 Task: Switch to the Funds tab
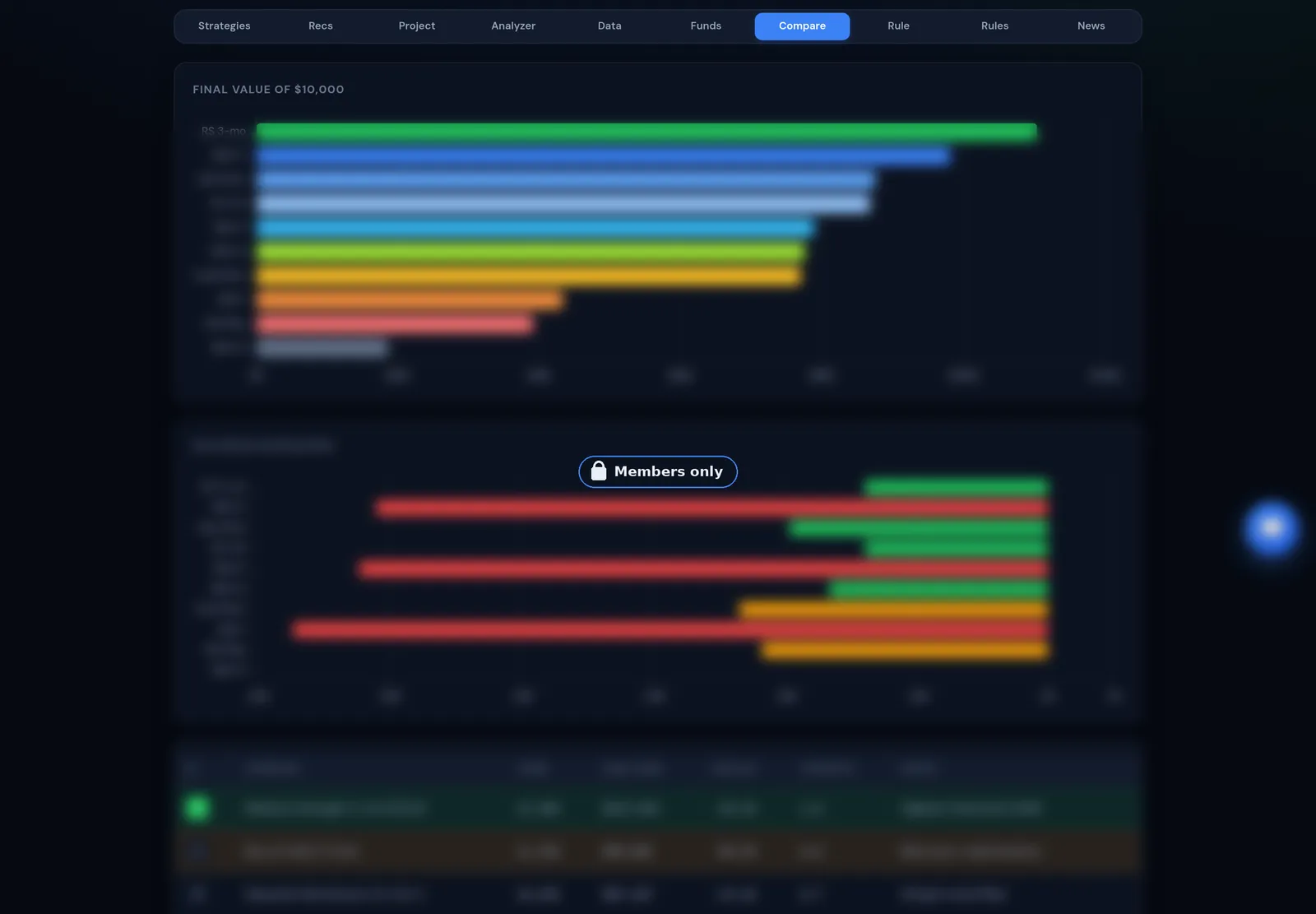[x=706, y=26]
